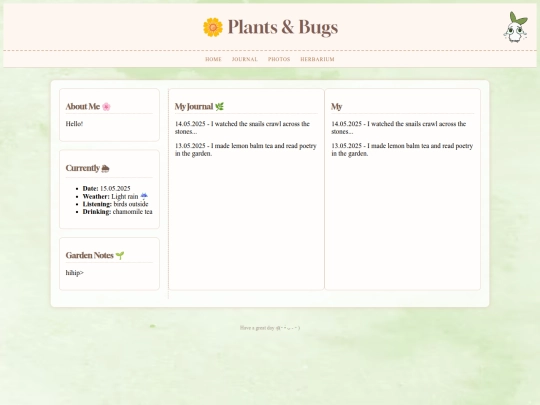Viewport: 540px width, 405px height.
Task: Click the 13.05.2025 lemon balm entry in My Journal
Action: (246, 149)
